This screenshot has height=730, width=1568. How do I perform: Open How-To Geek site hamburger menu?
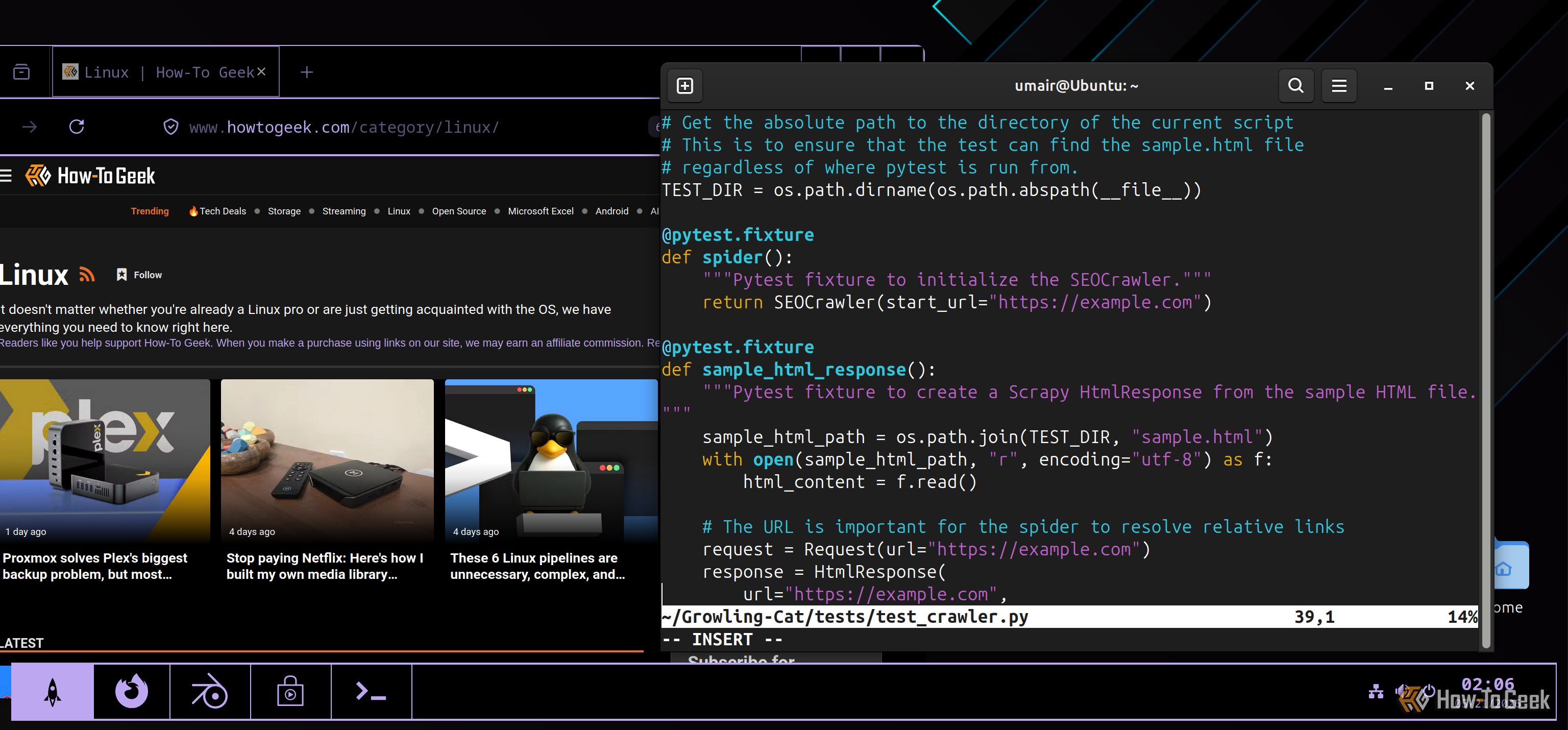[x=6, y=176]
